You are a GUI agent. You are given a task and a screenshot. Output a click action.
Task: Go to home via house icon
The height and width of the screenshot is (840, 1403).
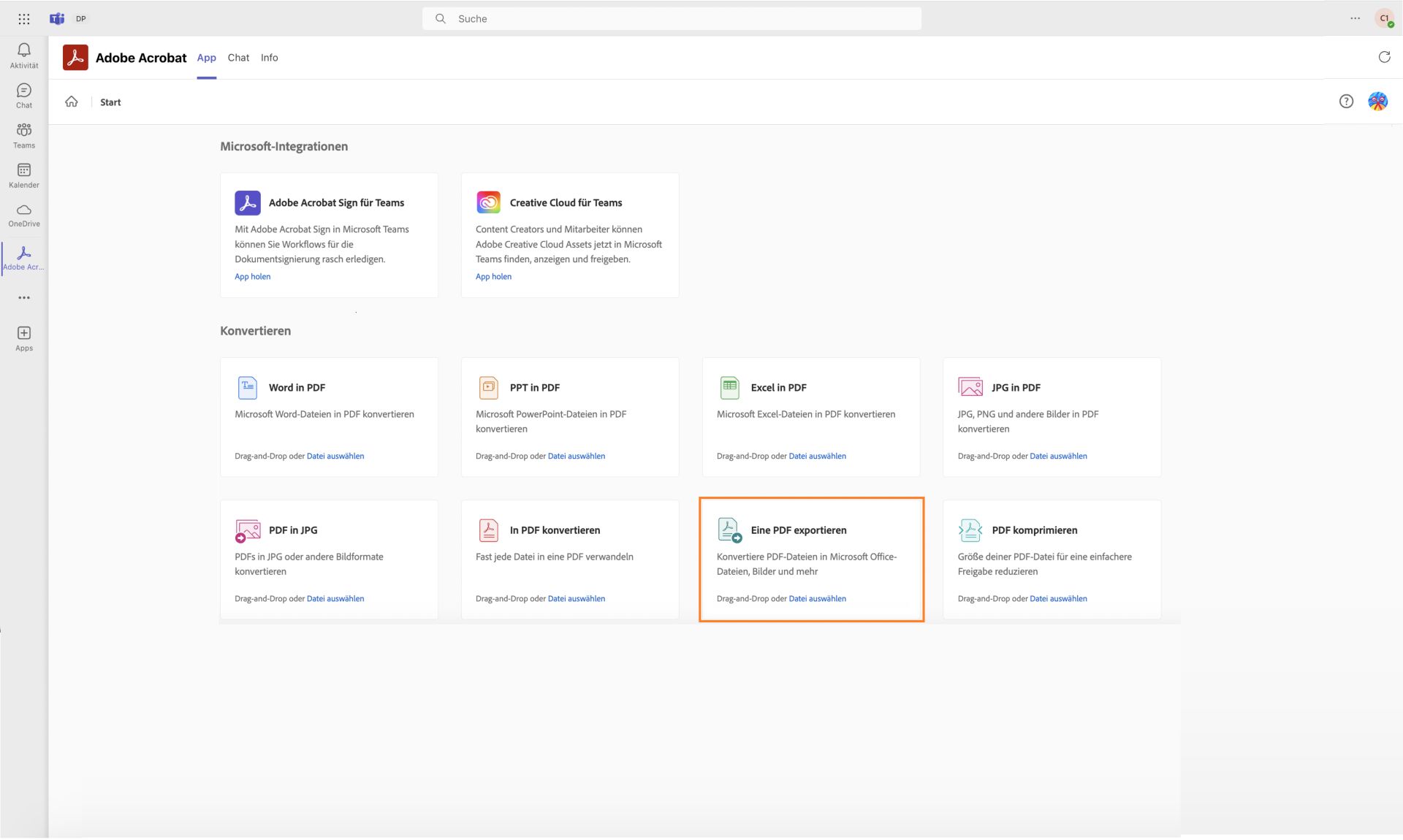coord(72,102)
